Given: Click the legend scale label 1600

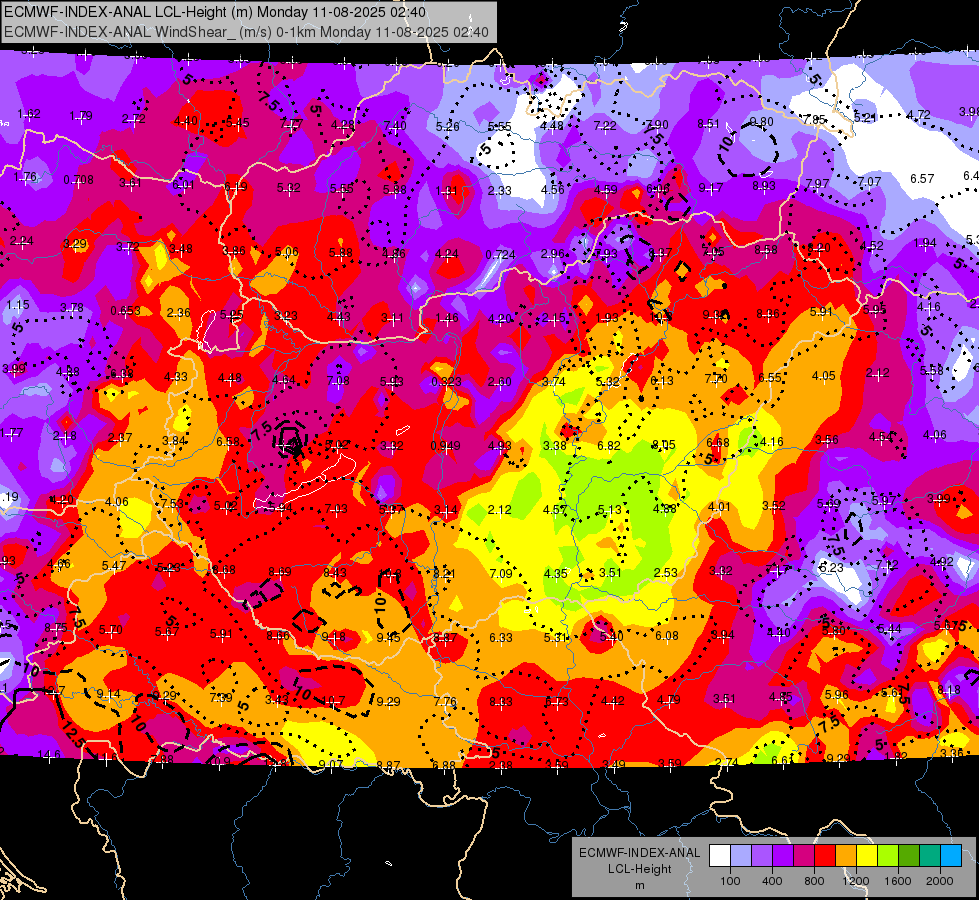Looking at the screenshot, I should (898, 881).
